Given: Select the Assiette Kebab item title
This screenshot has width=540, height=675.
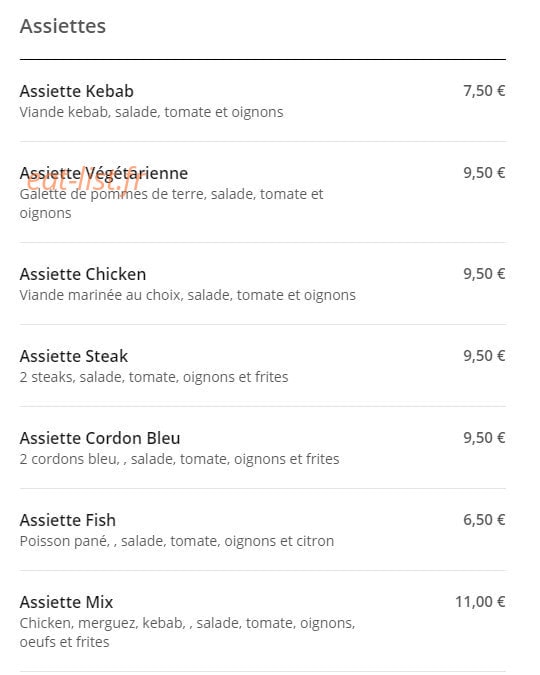Looking at the screenshot, I should click(77, 91).
